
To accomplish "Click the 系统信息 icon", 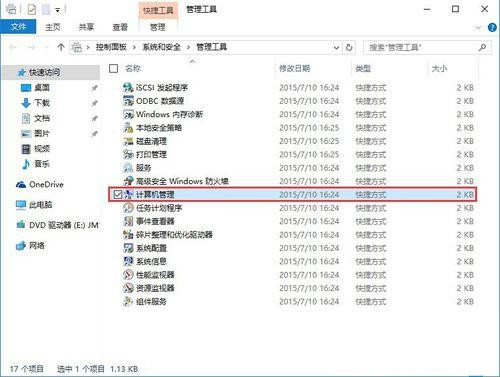I will (128, 261).
